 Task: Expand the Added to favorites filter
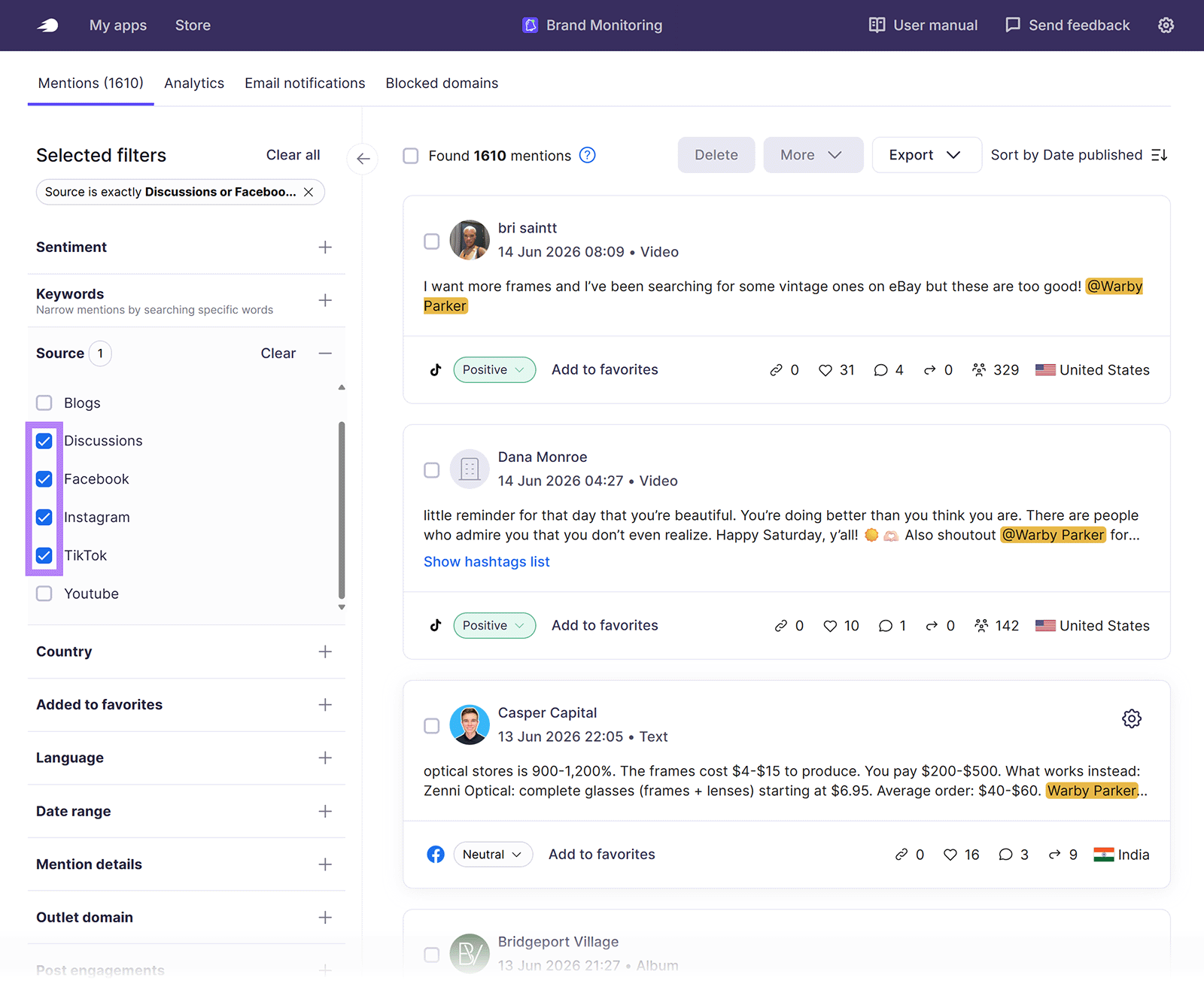pyautogui.click(x=325, y=705)
